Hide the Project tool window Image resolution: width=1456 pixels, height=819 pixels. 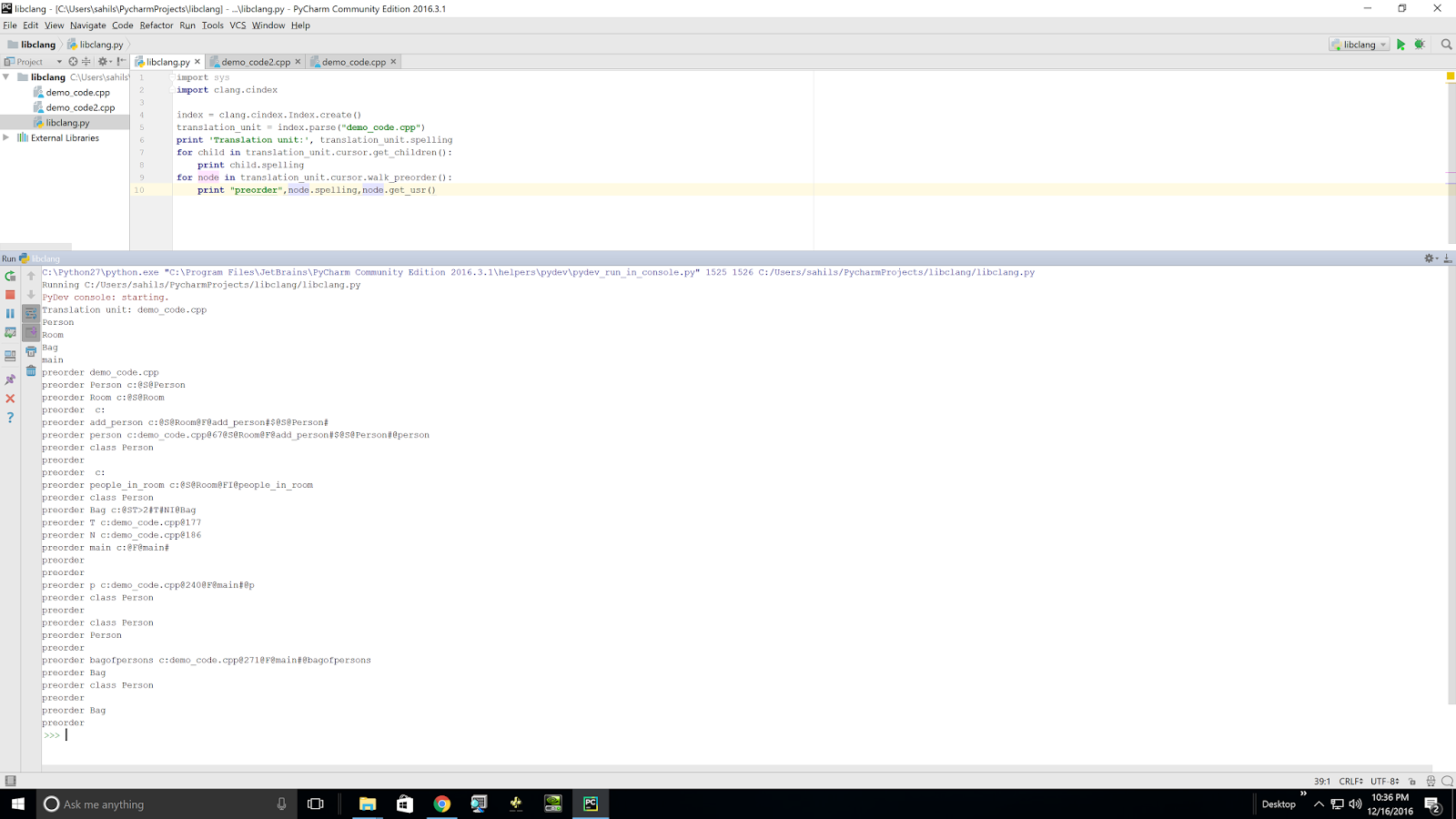tap(121, 62)
